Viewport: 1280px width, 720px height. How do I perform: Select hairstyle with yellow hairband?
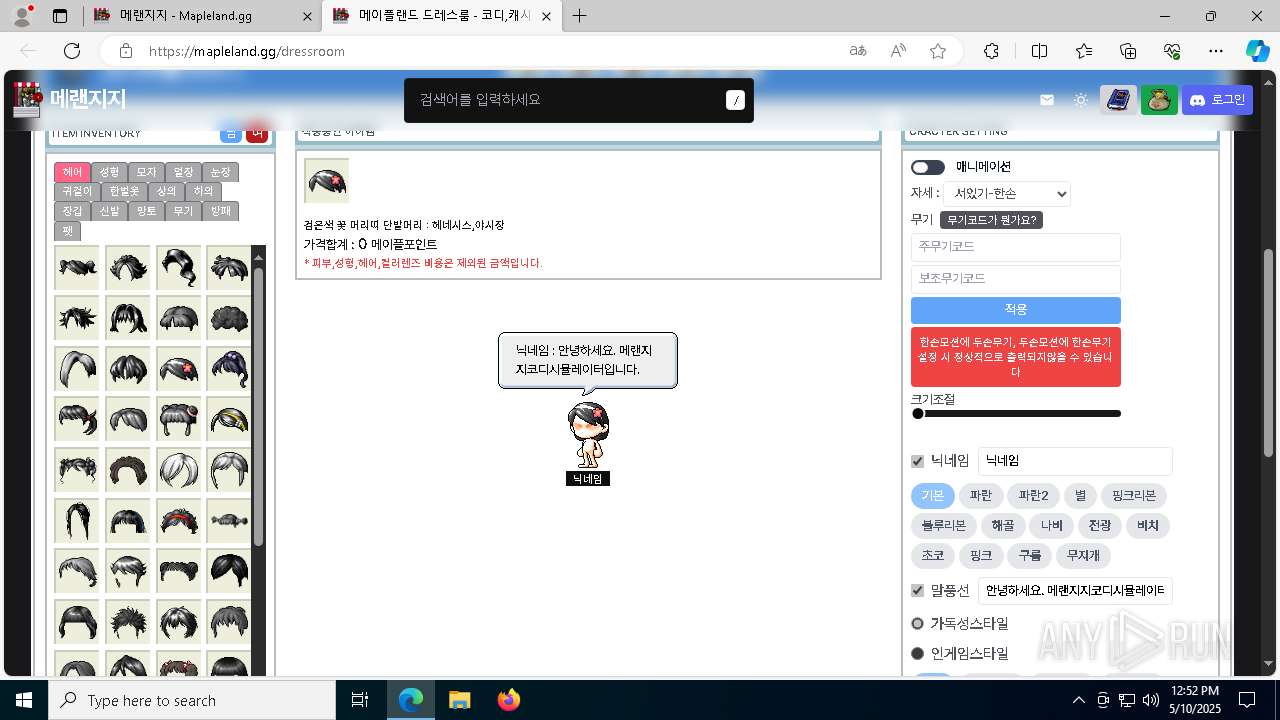229,420
